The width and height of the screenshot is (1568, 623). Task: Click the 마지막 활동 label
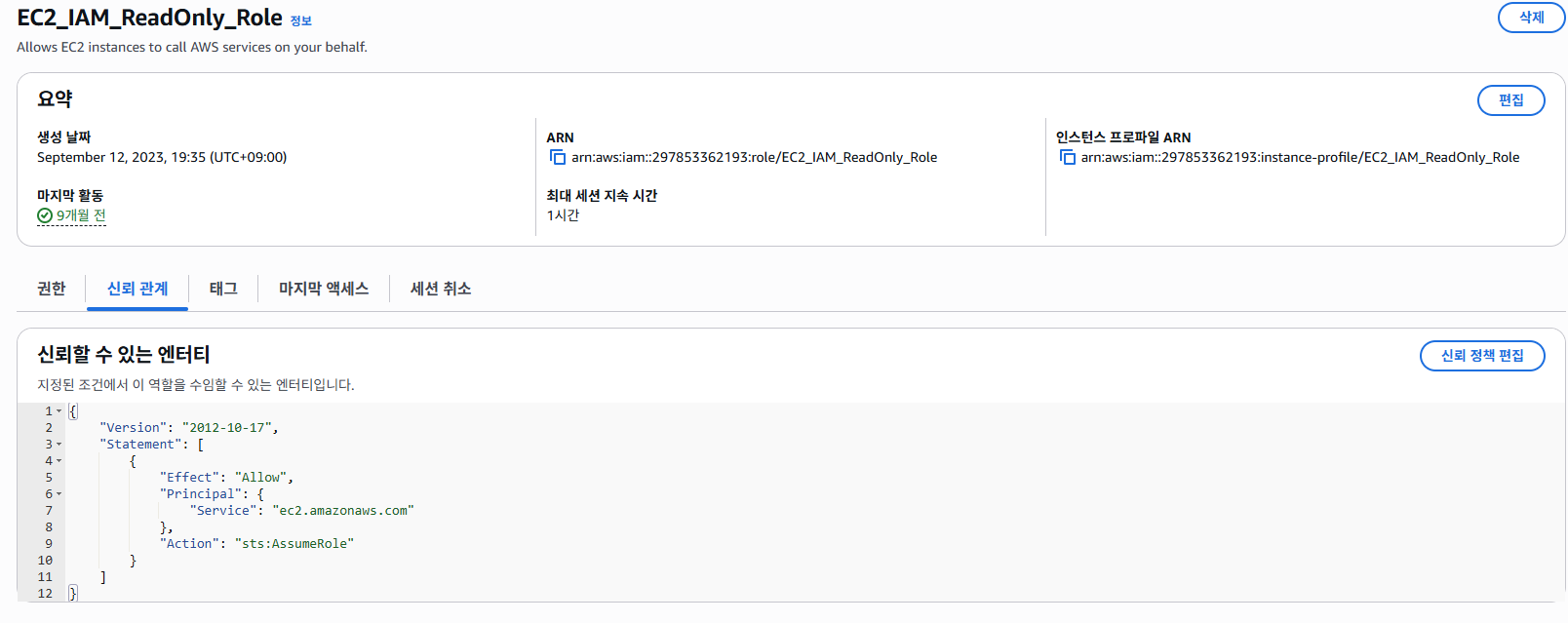(70, 196)
